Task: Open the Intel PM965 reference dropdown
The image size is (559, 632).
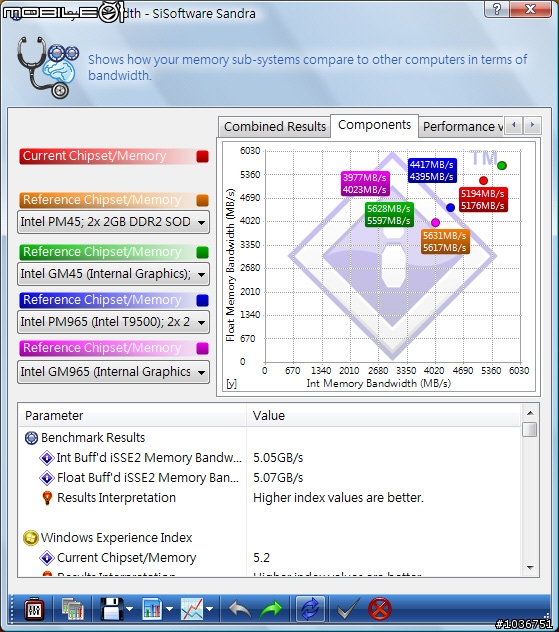Action: click(113, 322)
